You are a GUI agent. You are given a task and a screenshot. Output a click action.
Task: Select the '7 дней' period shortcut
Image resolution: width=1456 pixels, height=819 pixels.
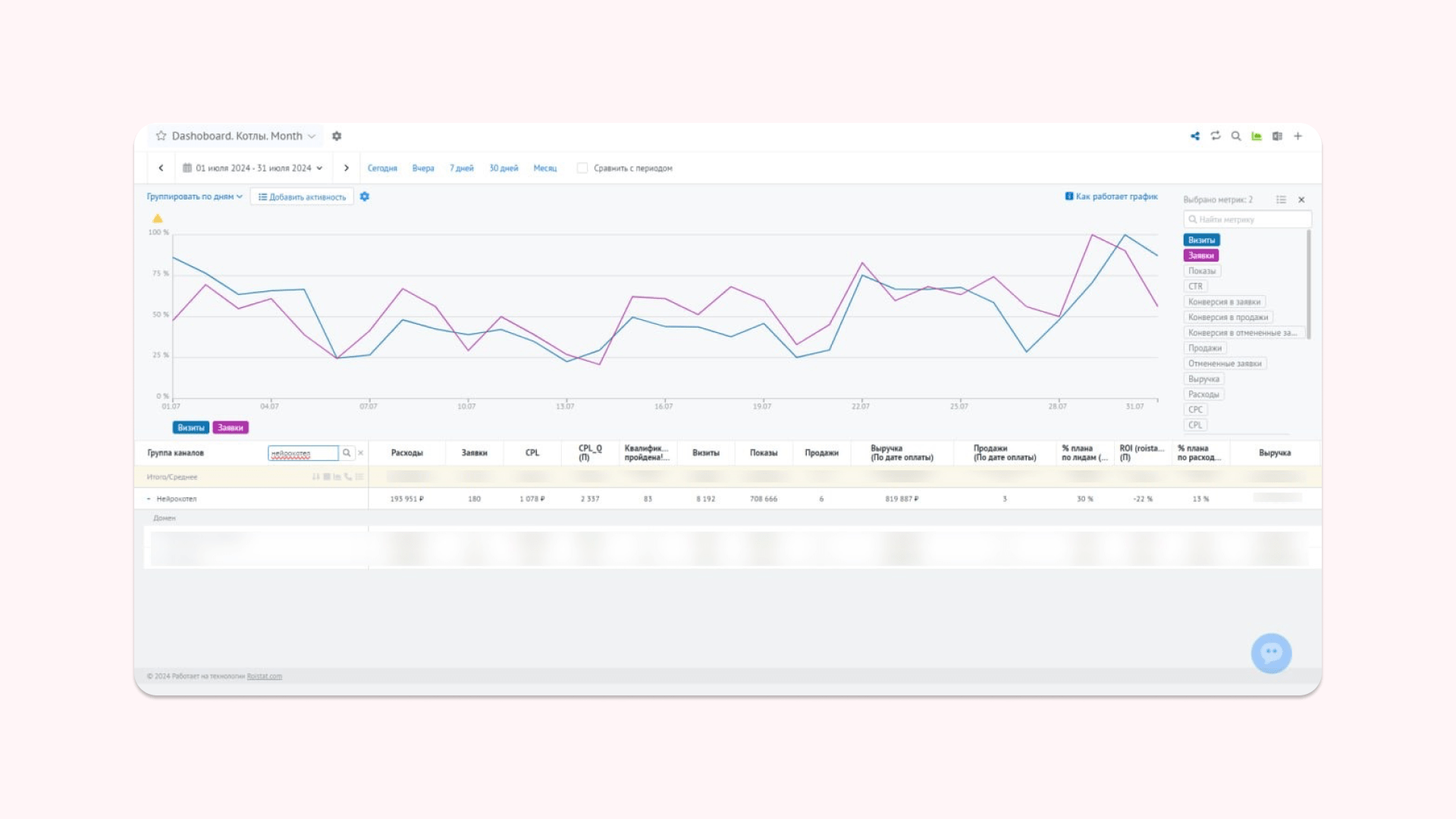click(461, 168)
